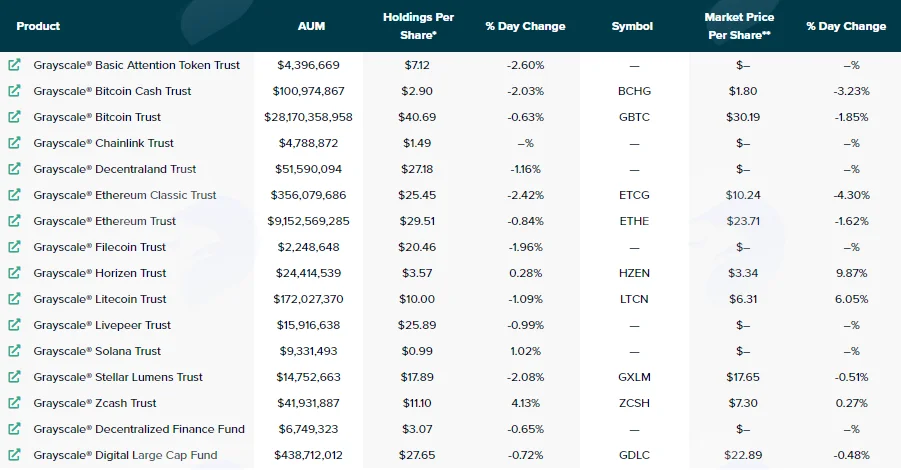901x470 pixels.
Task: Open Grayscale Decentralized Finance Fund link
Action: click(139, 429)
